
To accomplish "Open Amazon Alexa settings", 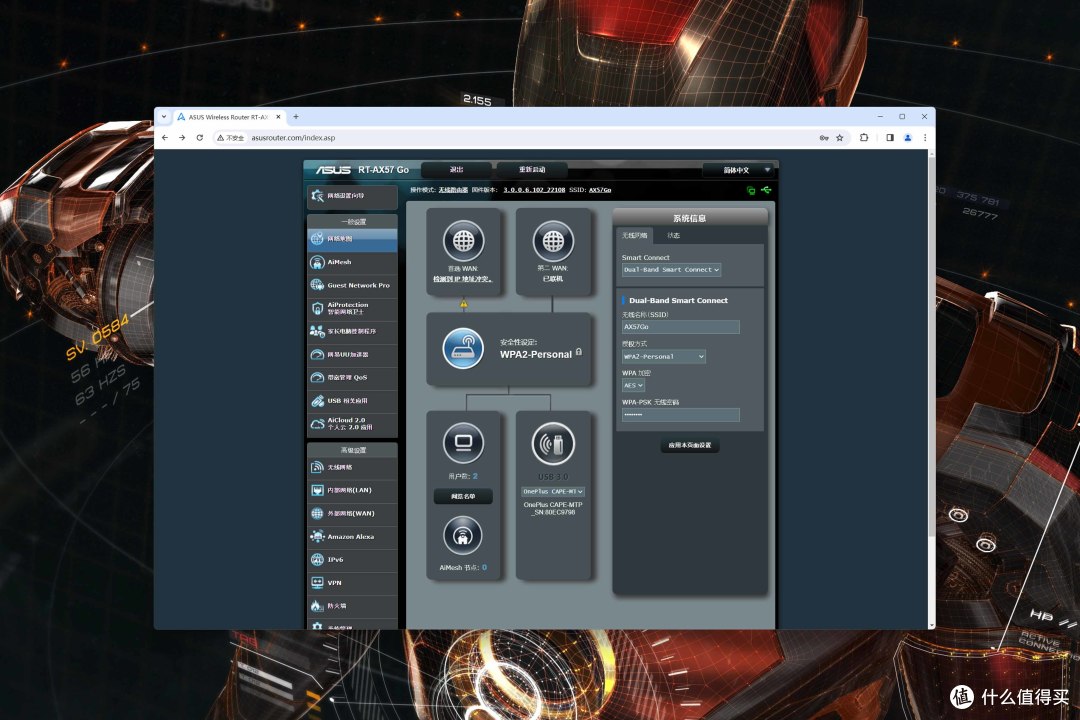I will pyautogui.click(x=352, y=536).
